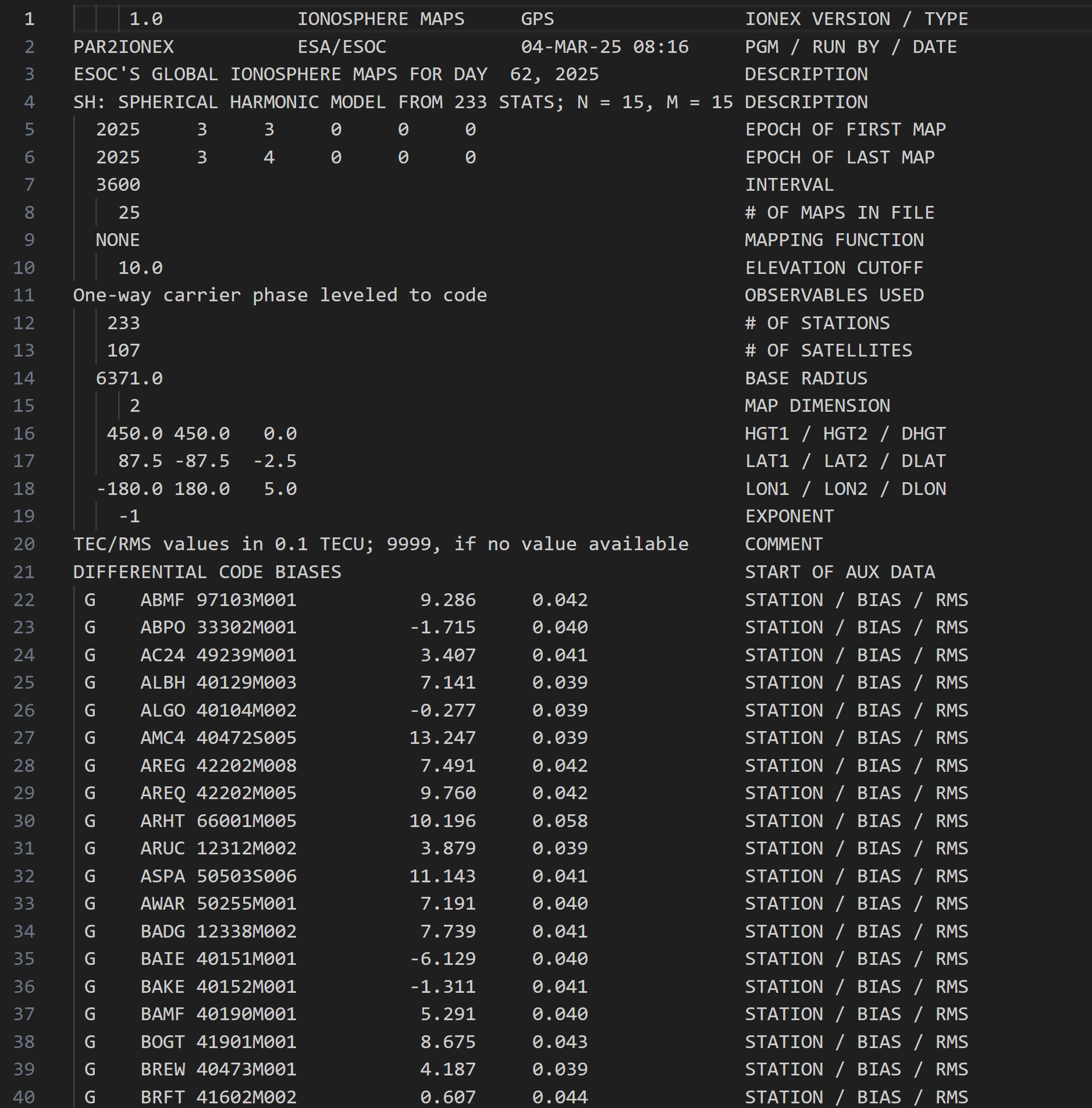Click the MAPPING FUNCTION header label
Image resolution: width=1092 pixels, height=1108 pixels.
(x=834, y=240)
